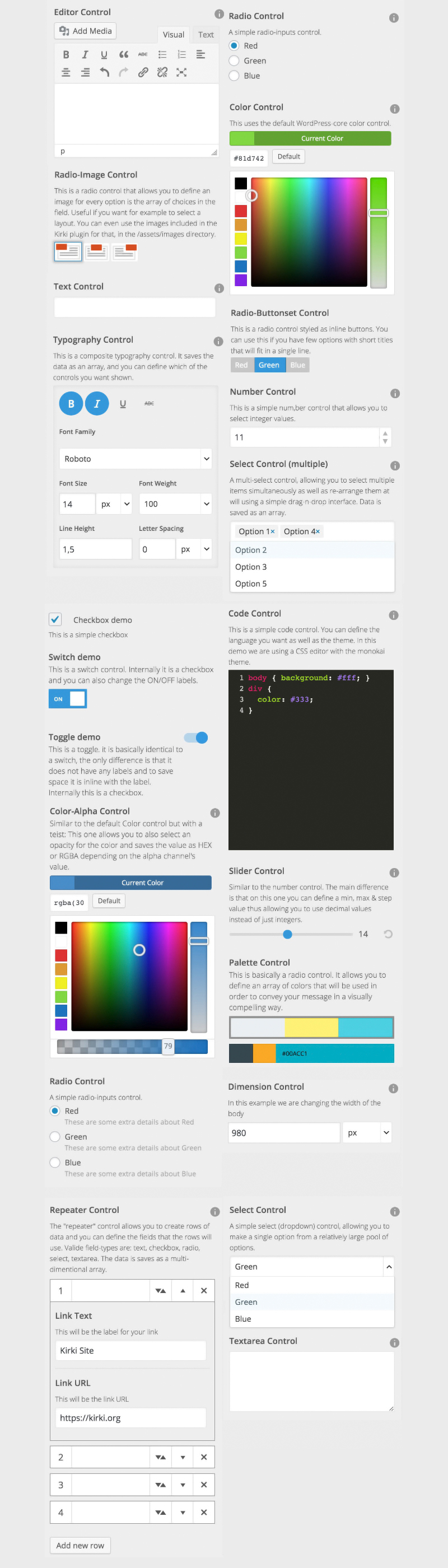Choose Option 3 in the multi-select list
Screen dimensions: 448x1568
(x=251, y=567)
